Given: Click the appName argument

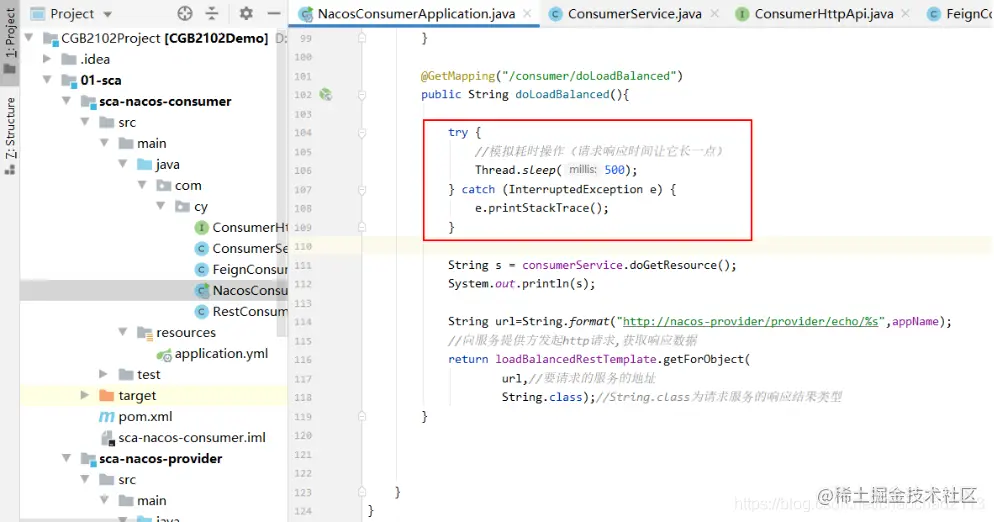Looking at the screenshot, I should [915, 321].
